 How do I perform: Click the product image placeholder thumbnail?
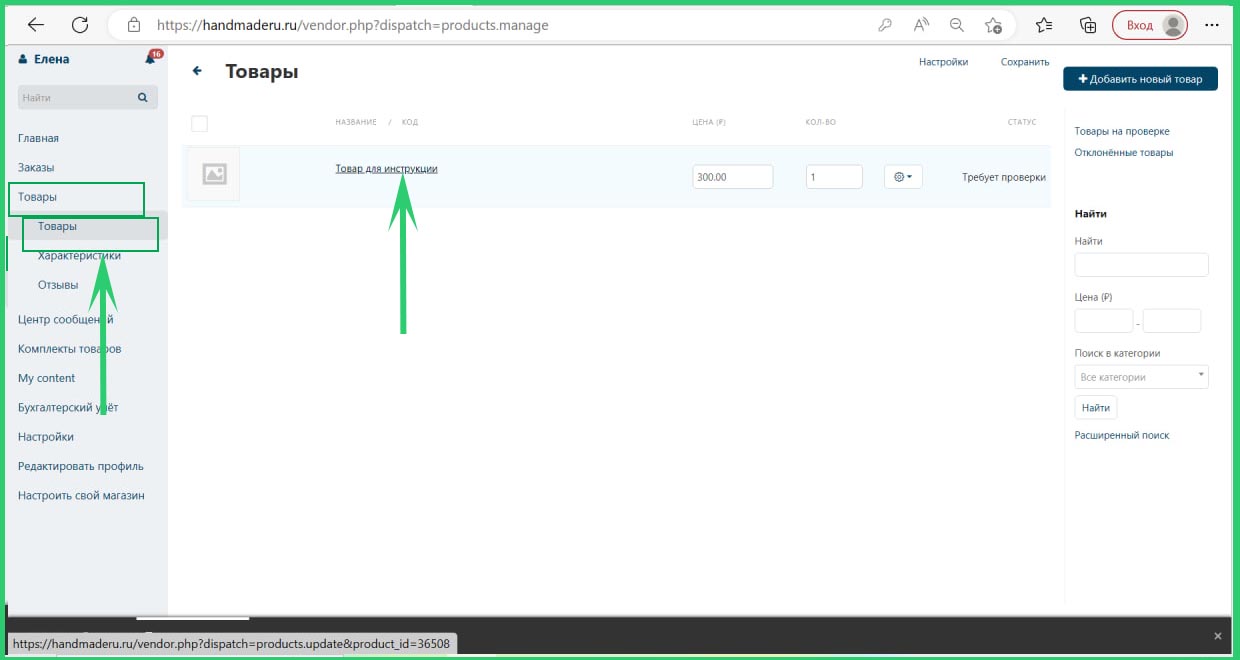(214, 175)
